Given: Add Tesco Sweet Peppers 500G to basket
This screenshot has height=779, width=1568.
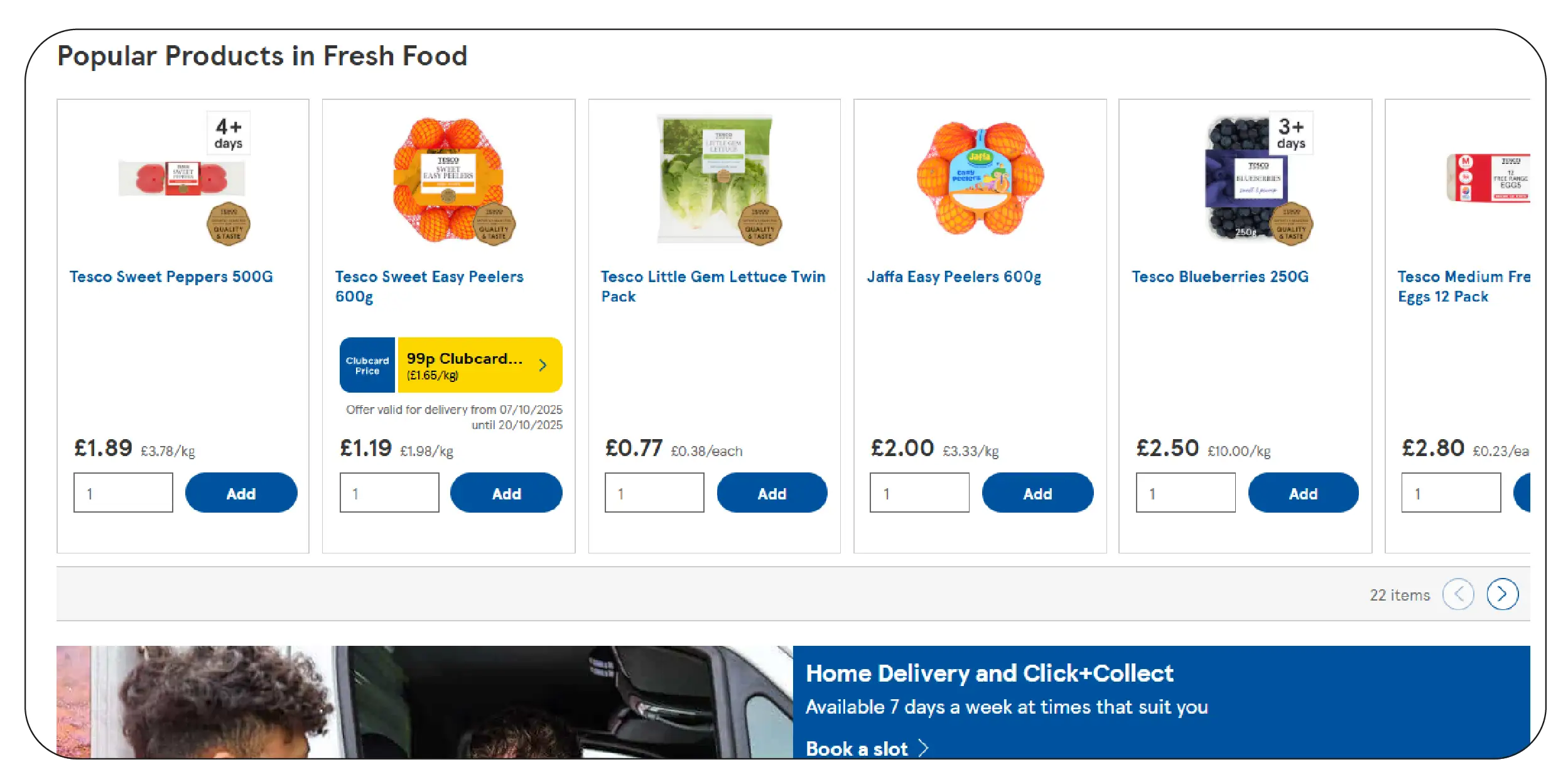Looking at the screenshot, I should (x=241, y=493).
